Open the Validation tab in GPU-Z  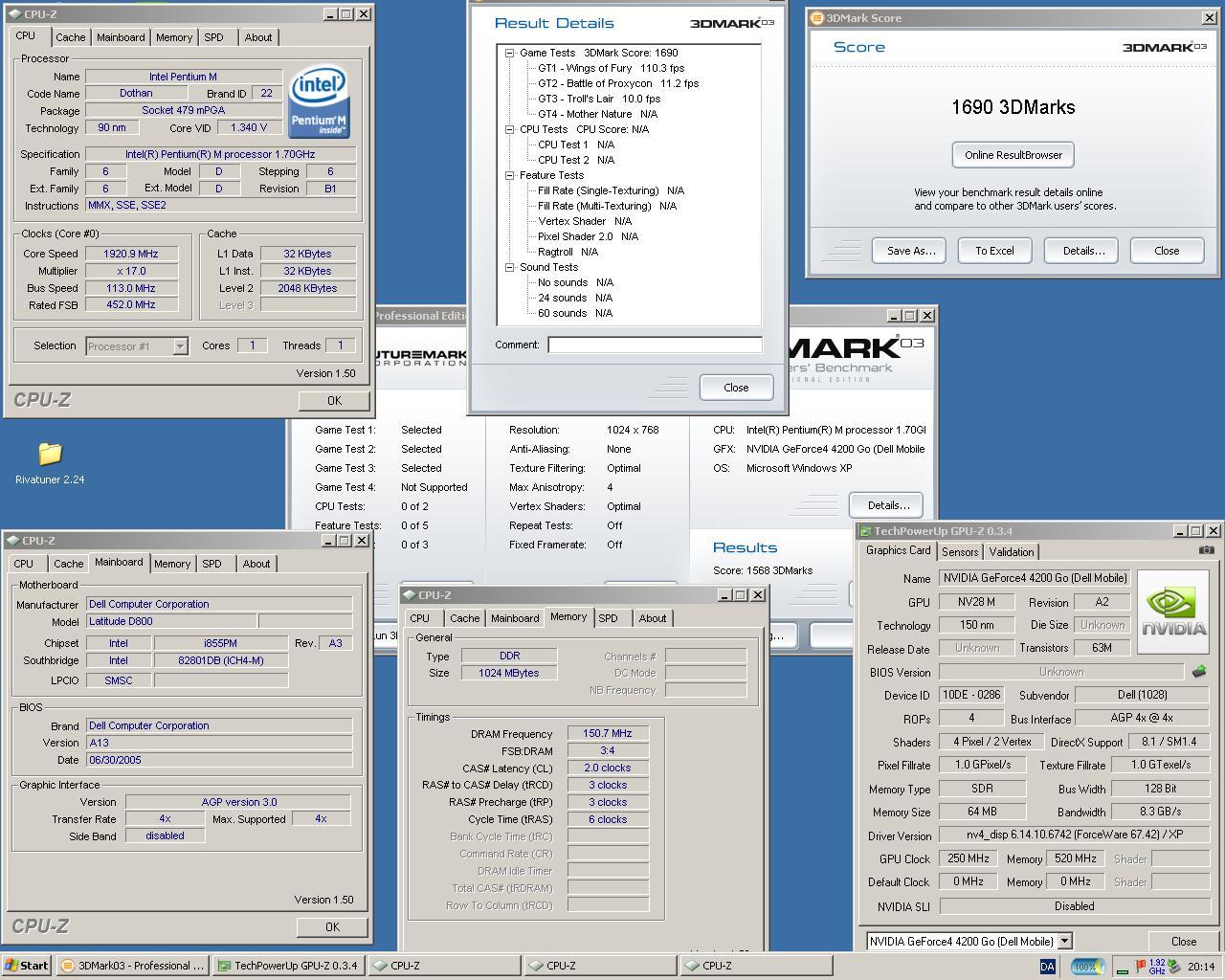tap(1012, 552)
